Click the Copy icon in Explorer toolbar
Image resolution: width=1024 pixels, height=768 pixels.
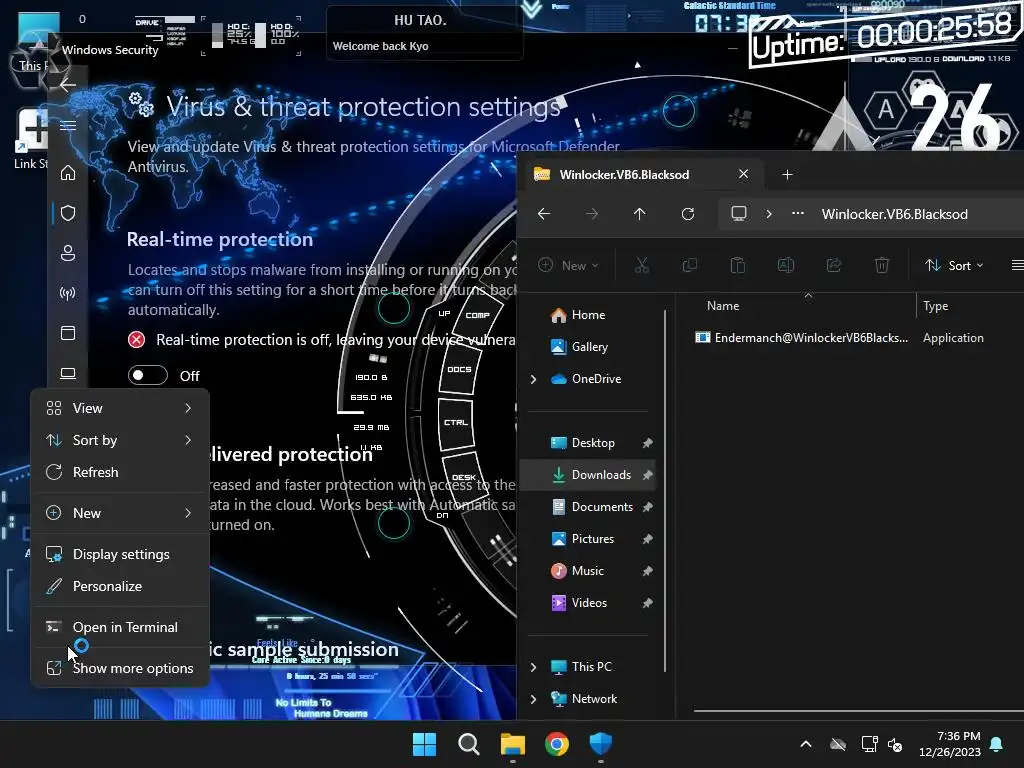690,265
